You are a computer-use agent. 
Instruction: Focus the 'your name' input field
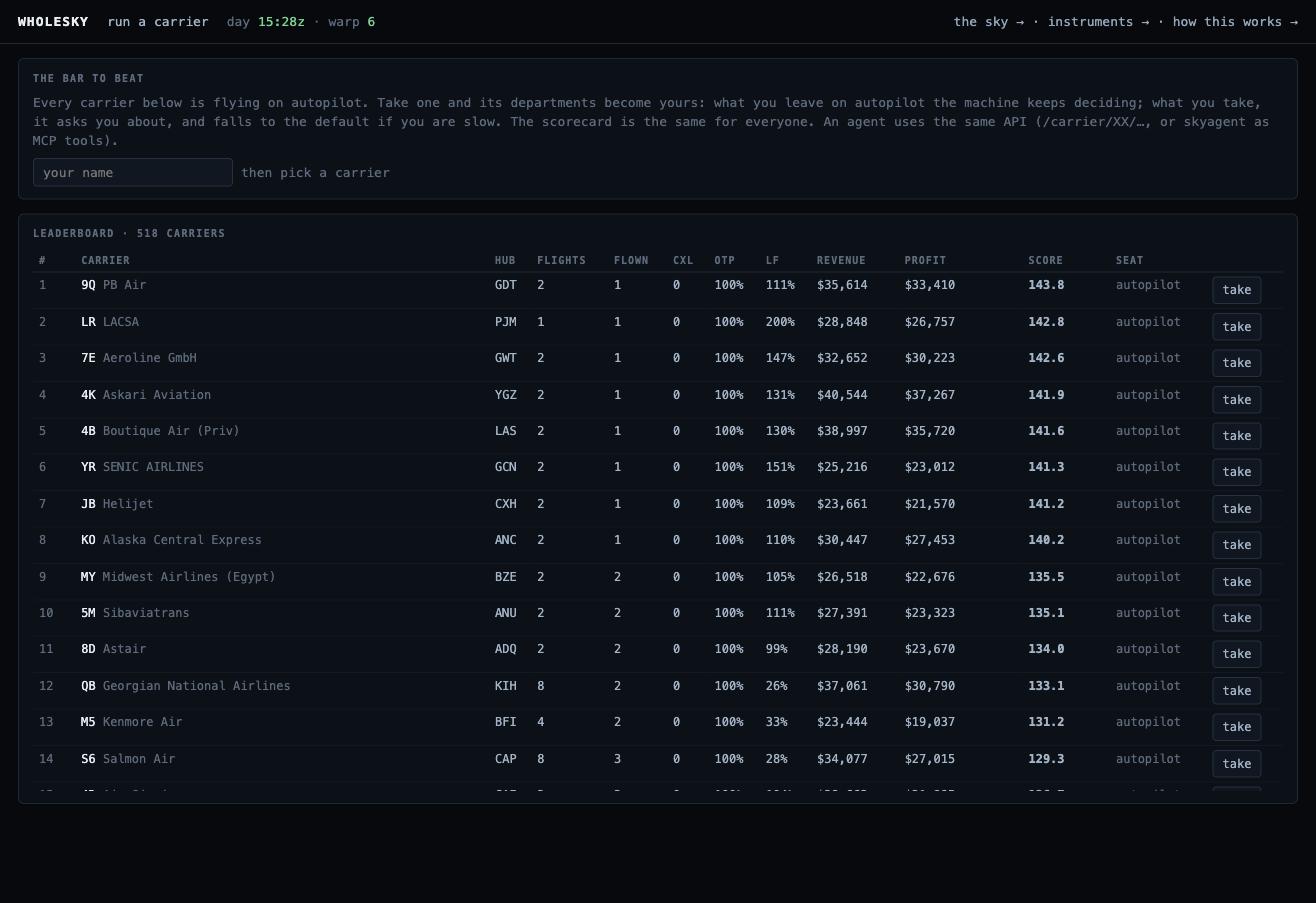(133, 172)
